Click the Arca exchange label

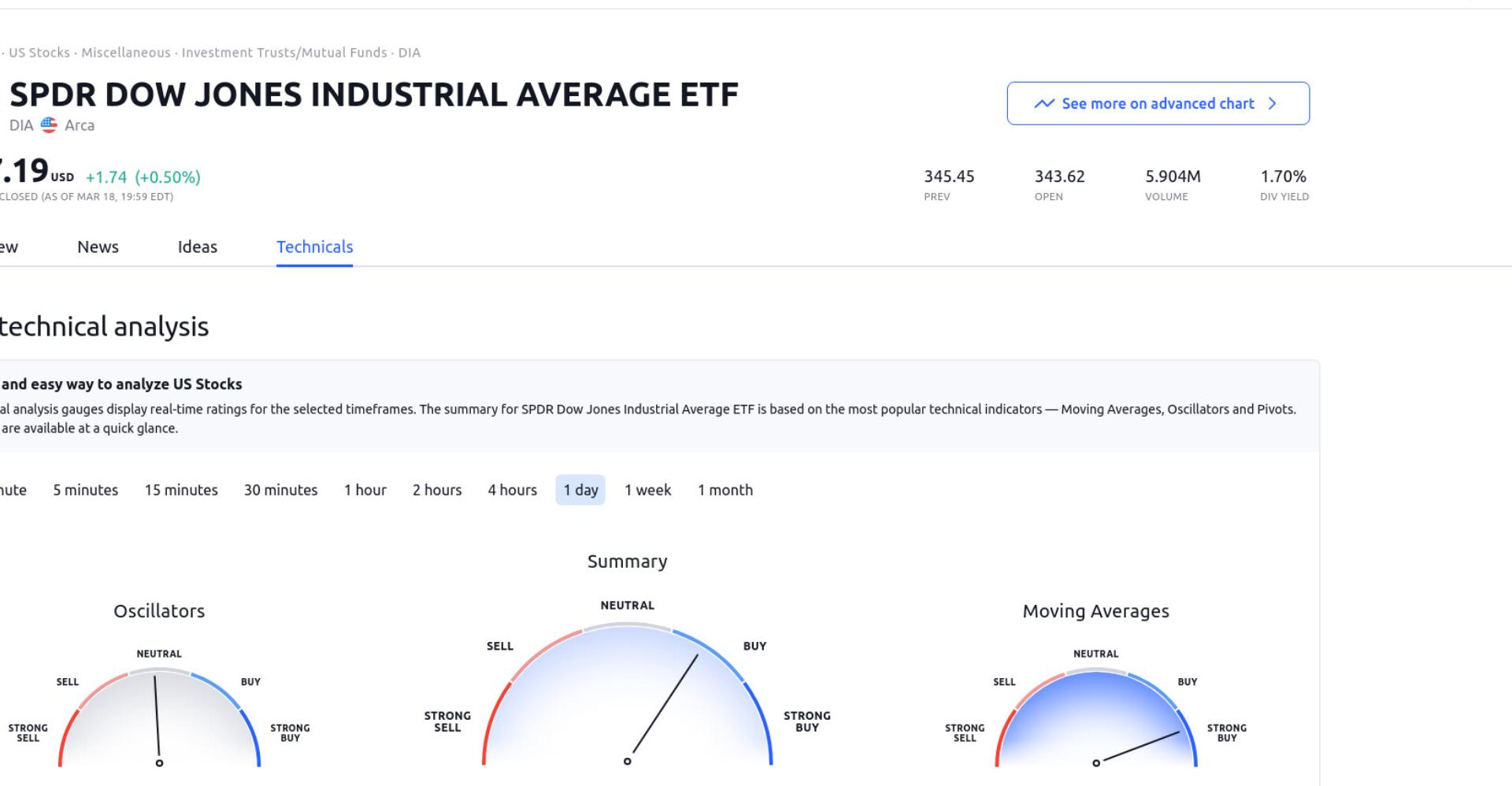coord(80,125)
